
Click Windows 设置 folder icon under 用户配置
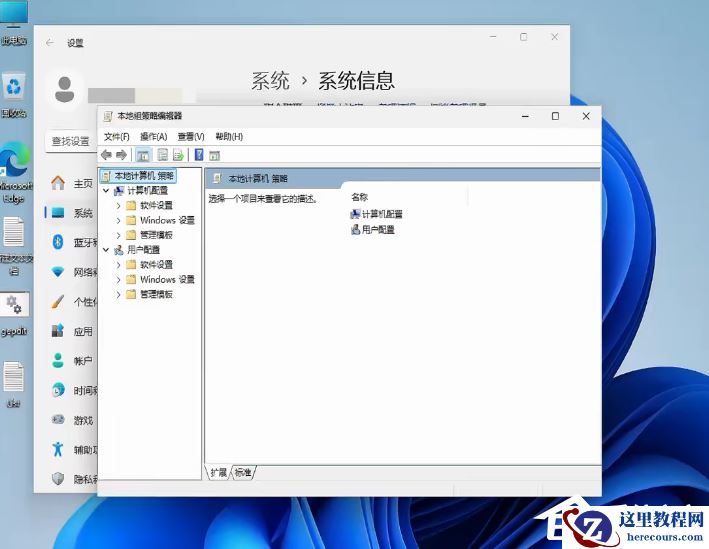click(x=131, y=279)
